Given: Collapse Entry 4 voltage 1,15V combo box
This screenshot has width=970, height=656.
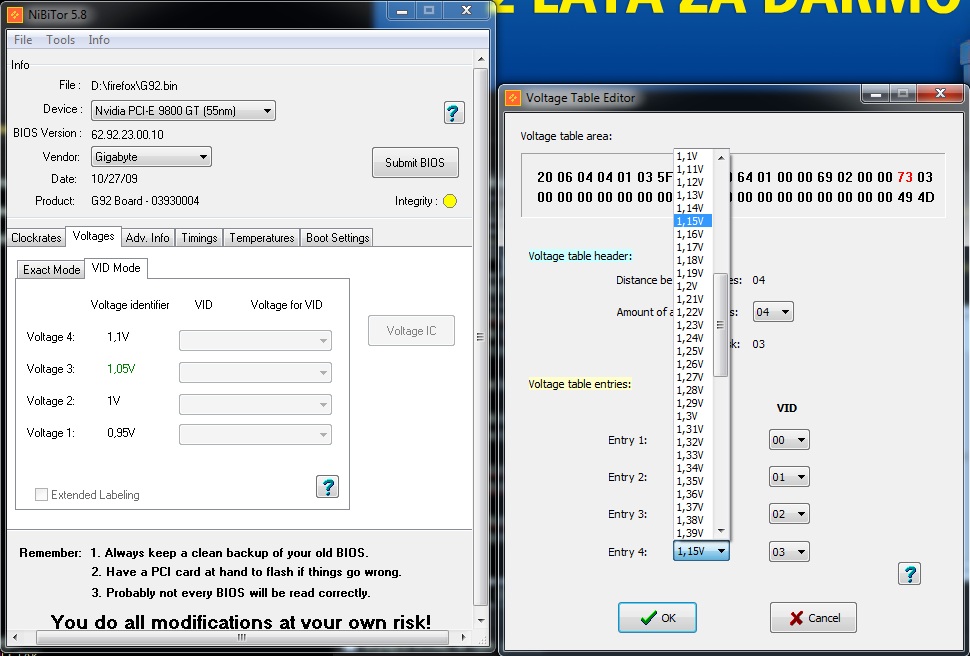Looking at the screenshot, I should 701,551.
